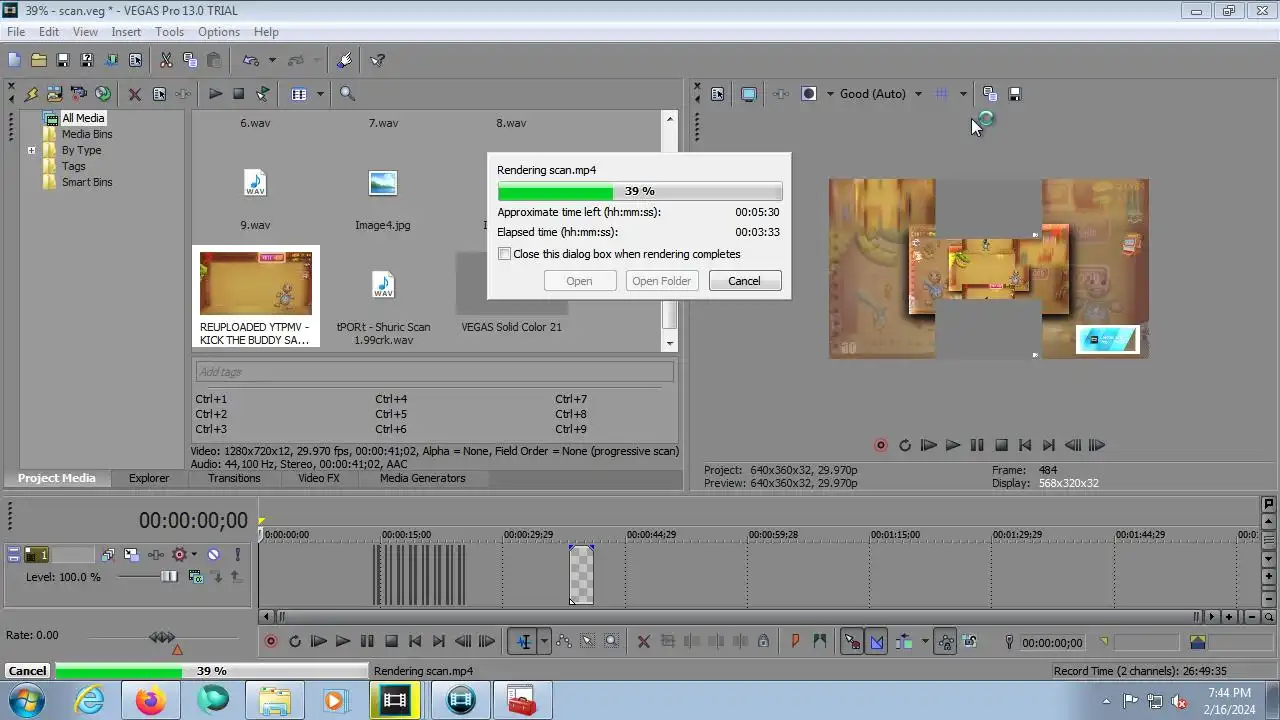Click Start Preview play icon in Project Media
Viewport: 1280px width, 720px height.
(x=215, y=94)
